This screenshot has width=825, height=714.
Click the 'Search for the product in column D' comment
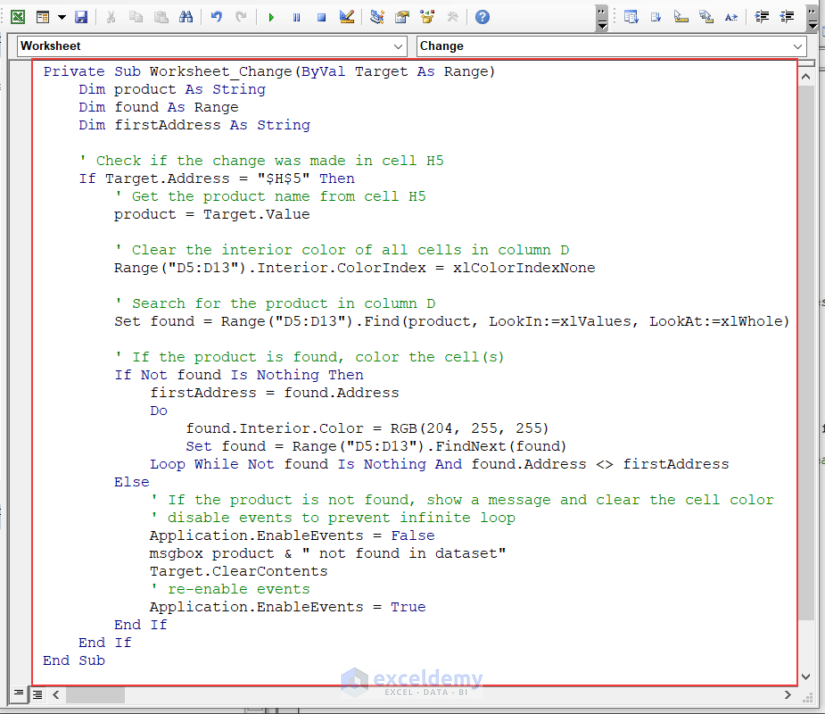pyautogui.click(x=275, y=304)
